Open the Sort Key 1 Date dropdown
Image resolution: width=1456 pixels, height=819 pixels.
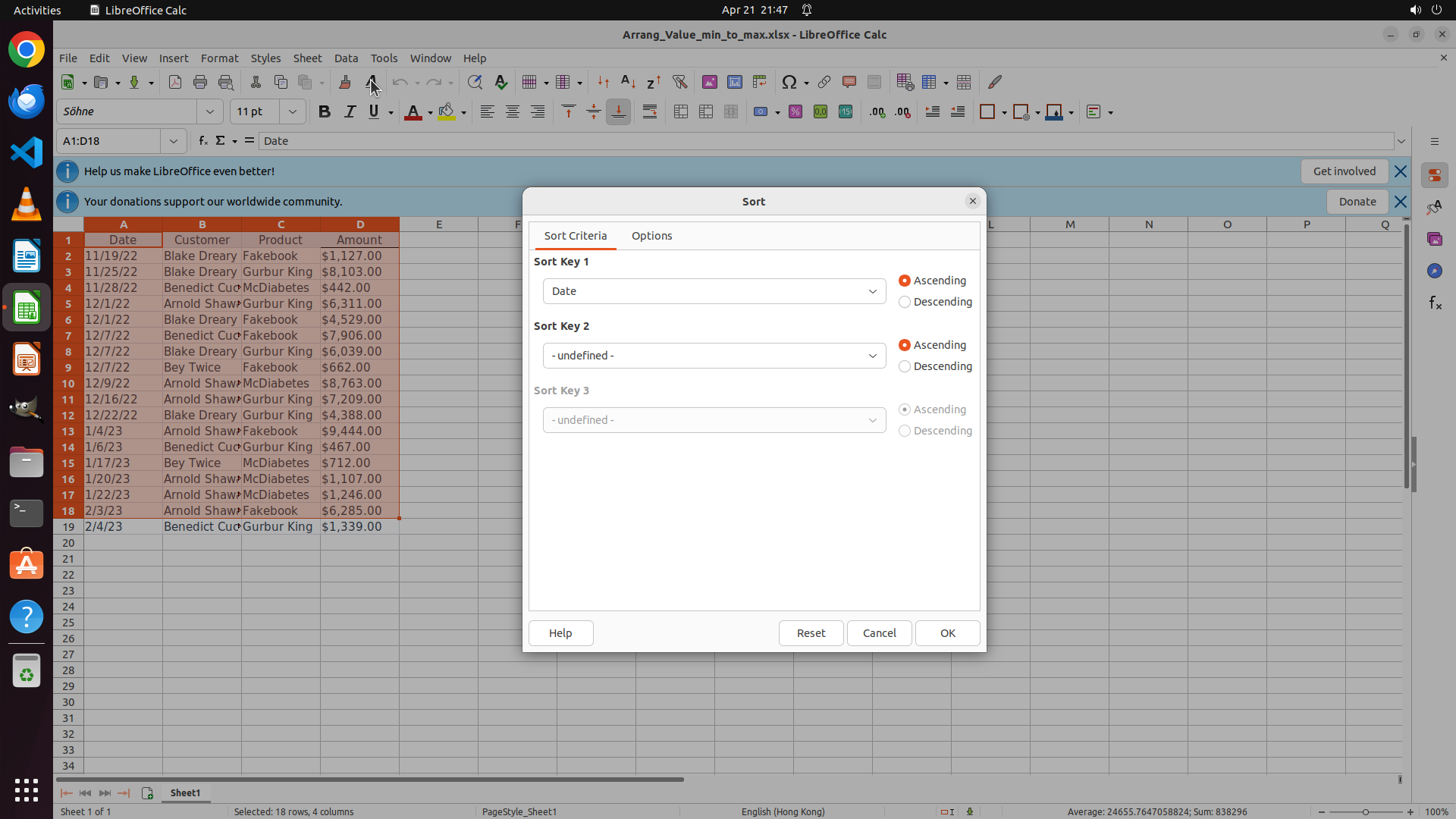pos(714,291)
